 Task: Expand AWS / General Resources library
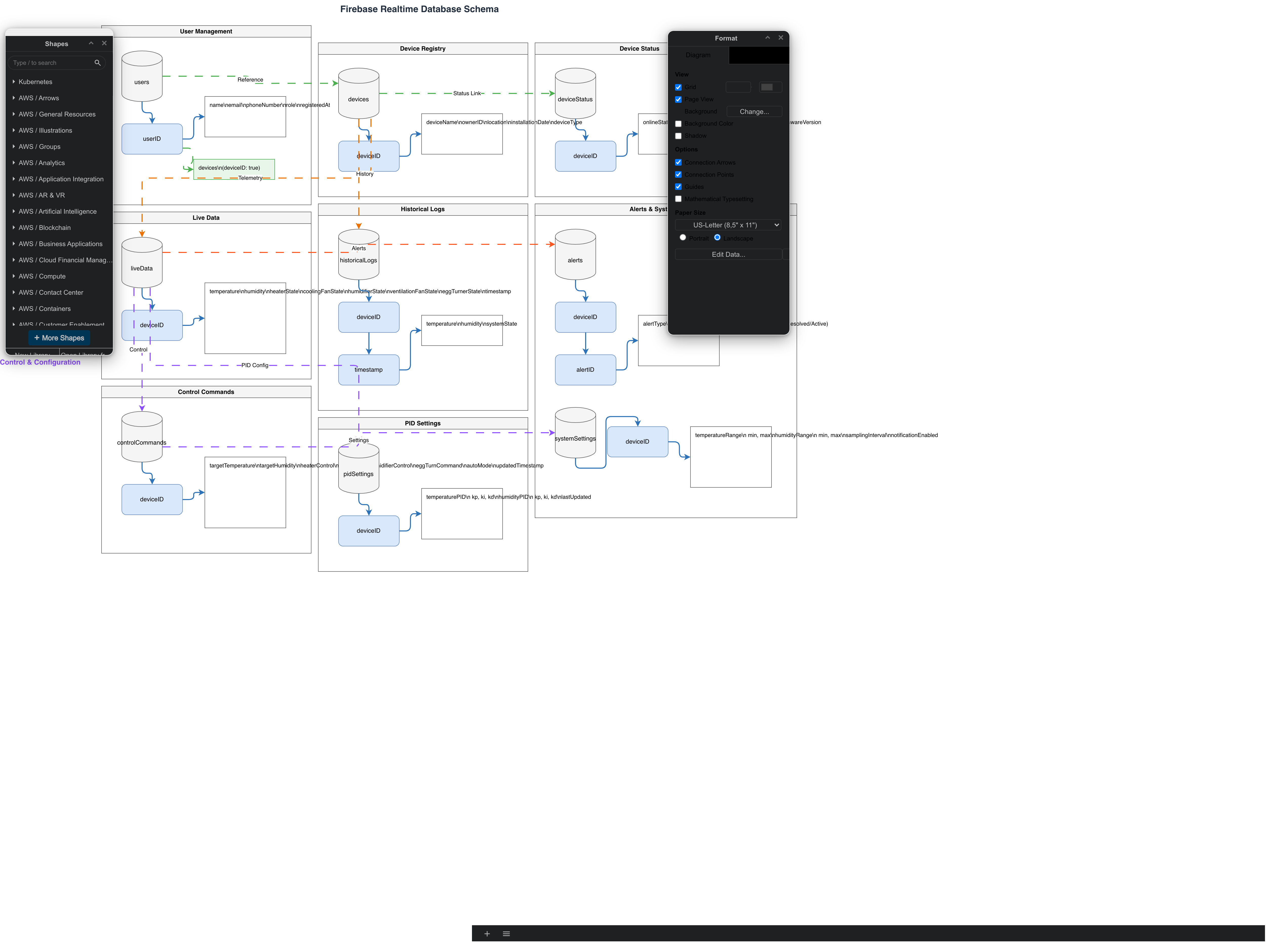pyautogui.click(x=59, y=114)
